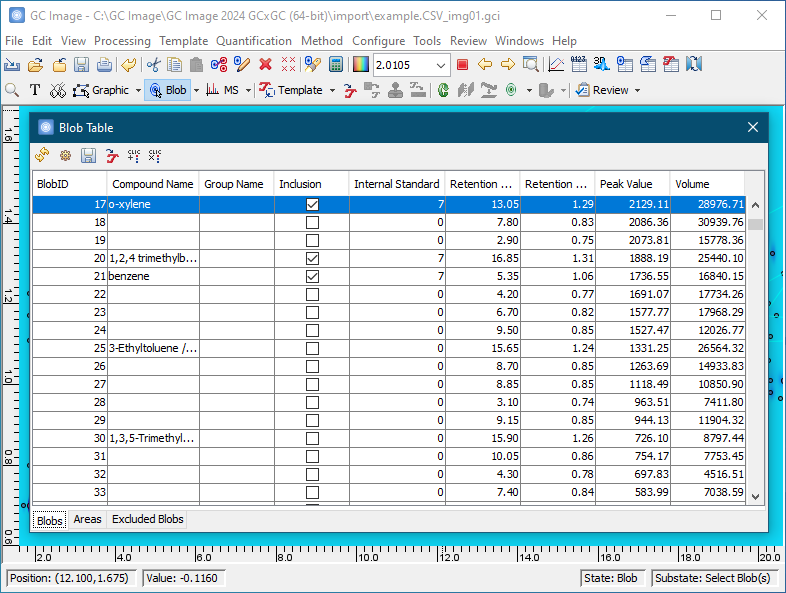Expand the Template tool dropdown arrow
Viewport: 786px width, 593px height.
[x=331, y=90]
